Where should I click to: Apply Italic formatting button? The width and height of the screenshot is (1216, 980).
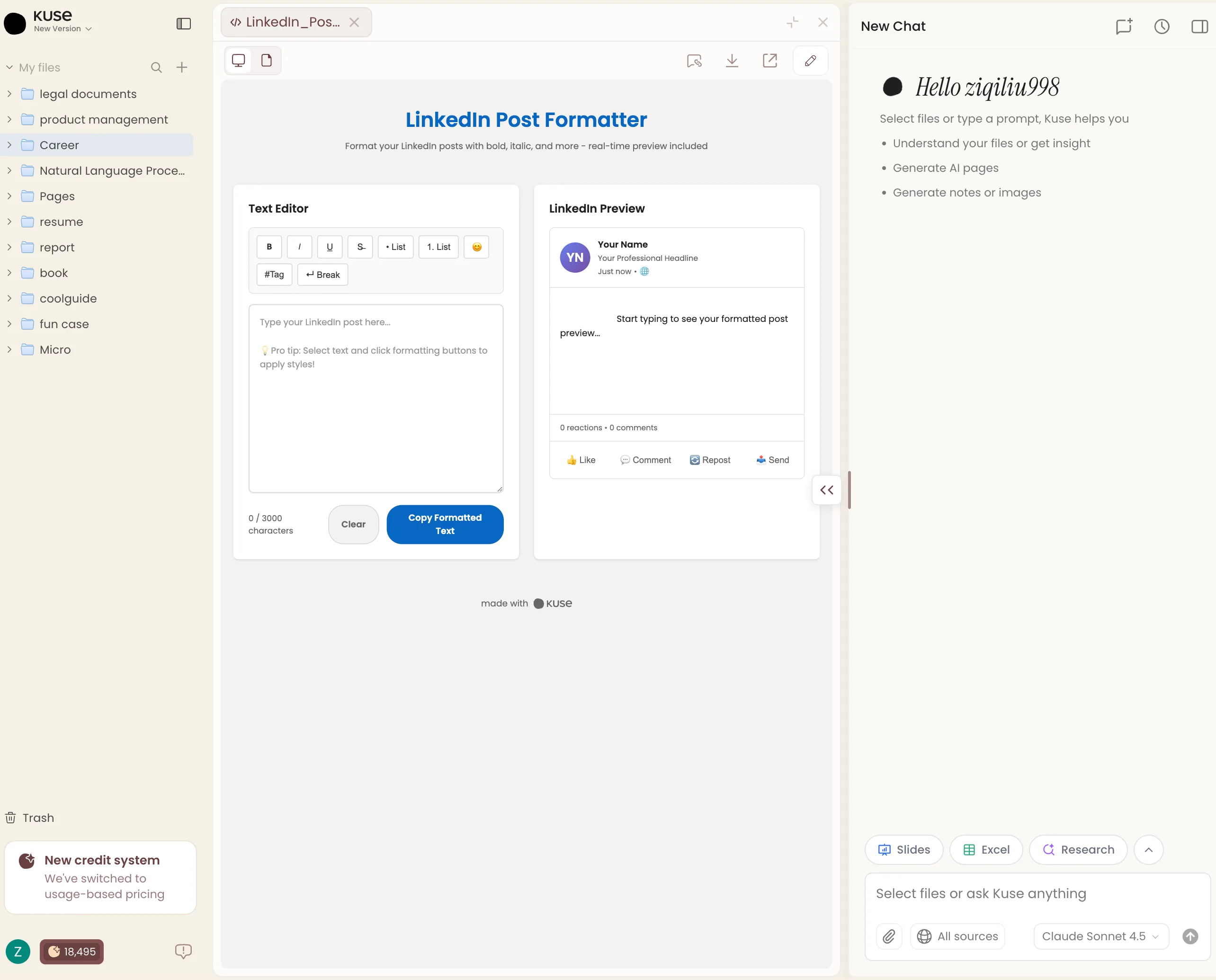pyautogui.click(x=299, y=247)
